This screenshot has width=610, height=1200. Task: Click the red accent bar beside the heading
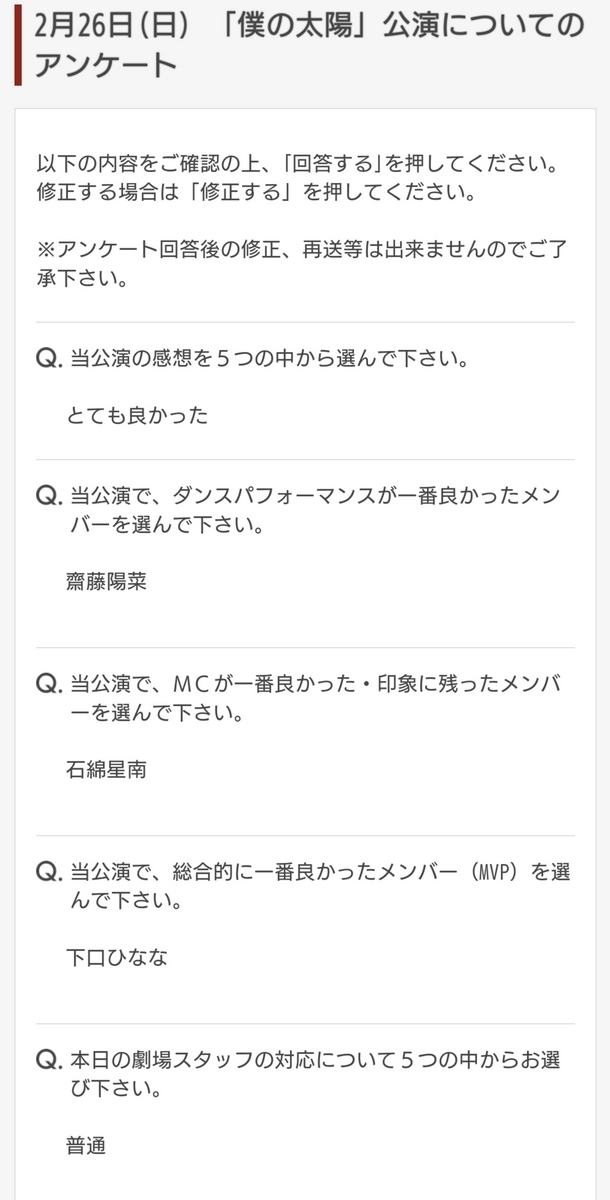tap(18, 43)
